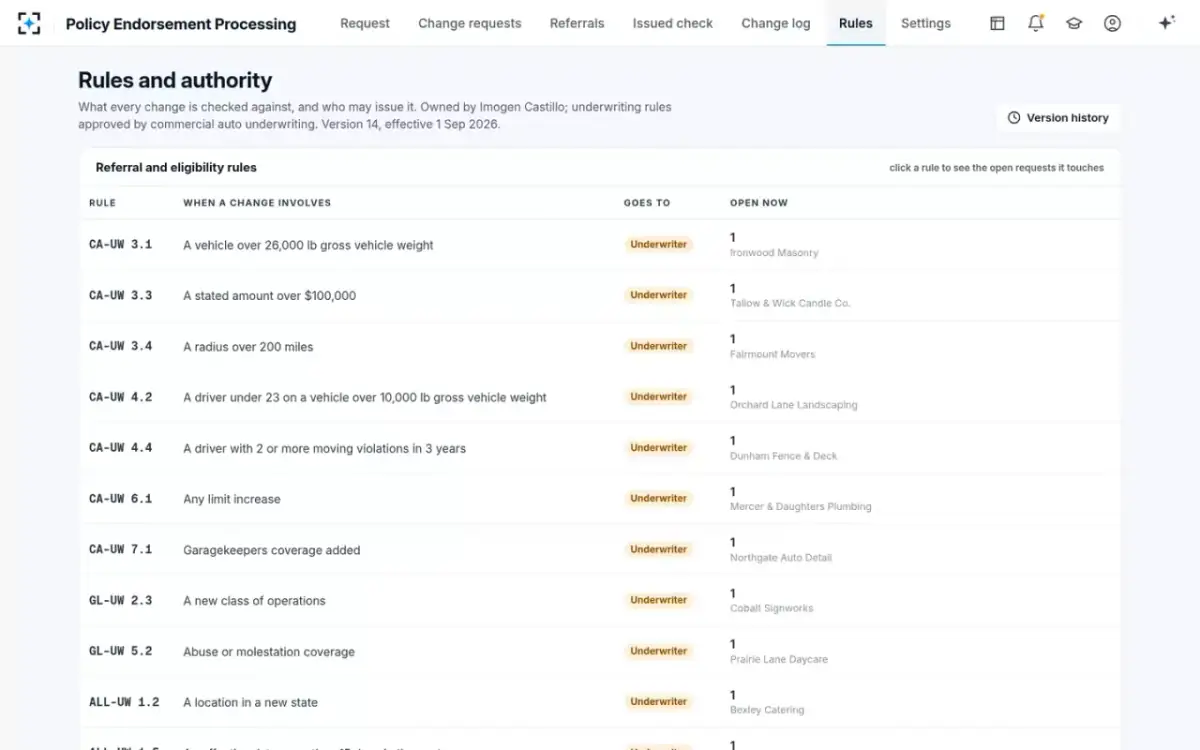This screenshot has width=1200, height=750.
Task: Click the Underwriter badge for CA-UW 3.1
Action: pyautogui.click(x=659, y=245)
